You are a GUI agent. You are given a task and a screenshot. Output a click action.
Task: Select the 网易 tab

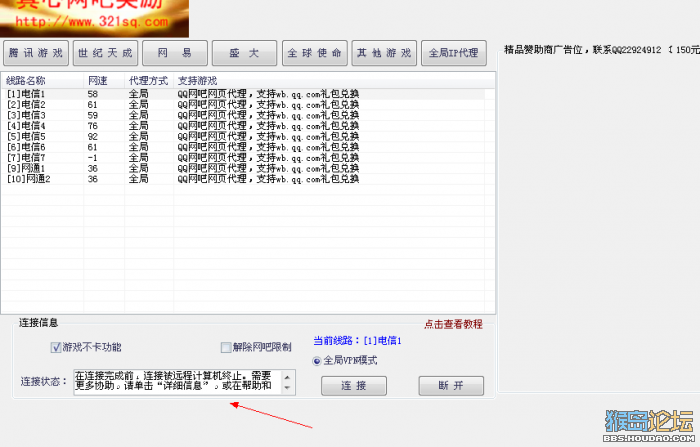click(175, 53)
